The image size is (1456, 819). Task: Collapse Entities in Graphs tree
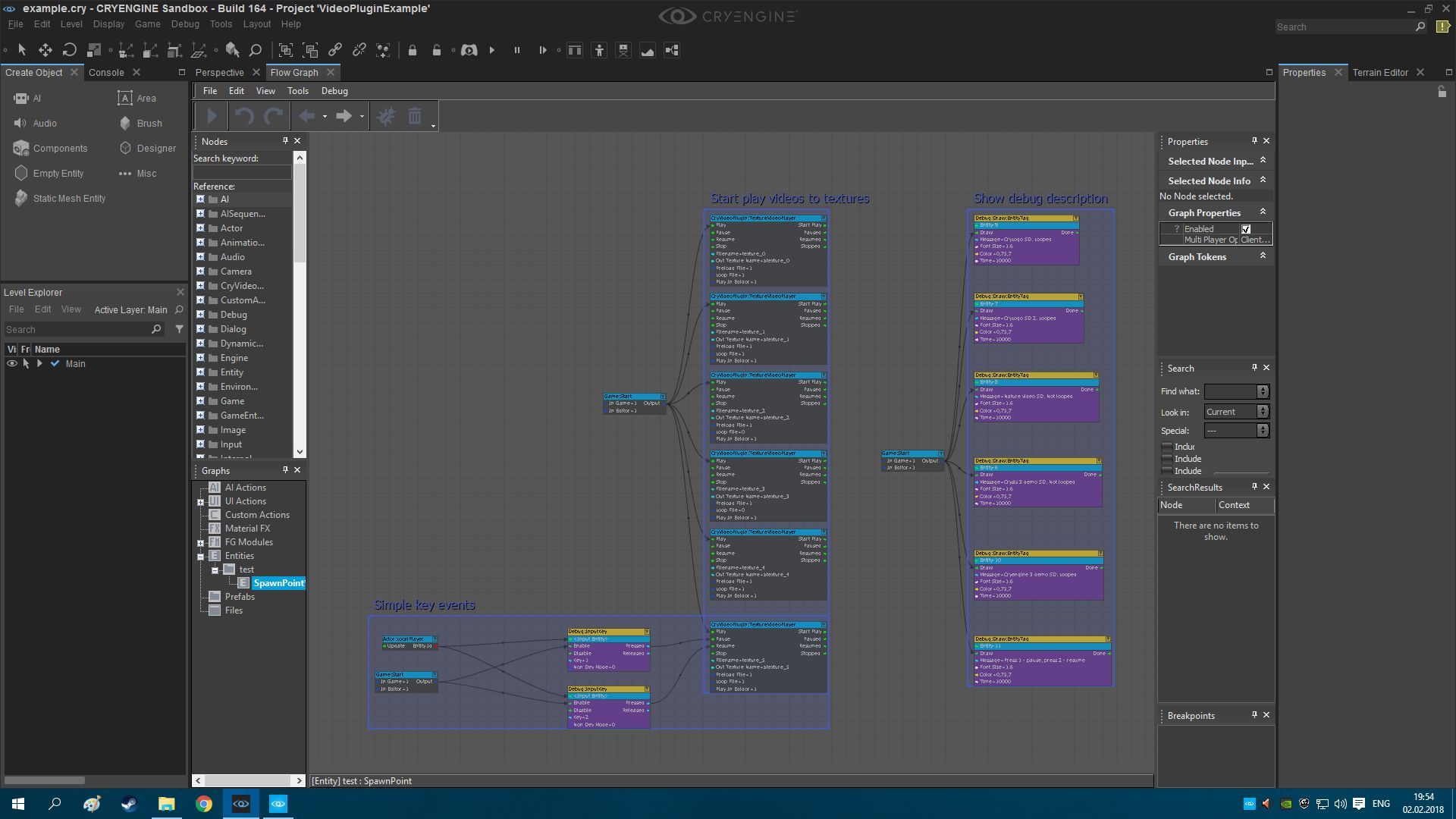(x=201, y=557)
